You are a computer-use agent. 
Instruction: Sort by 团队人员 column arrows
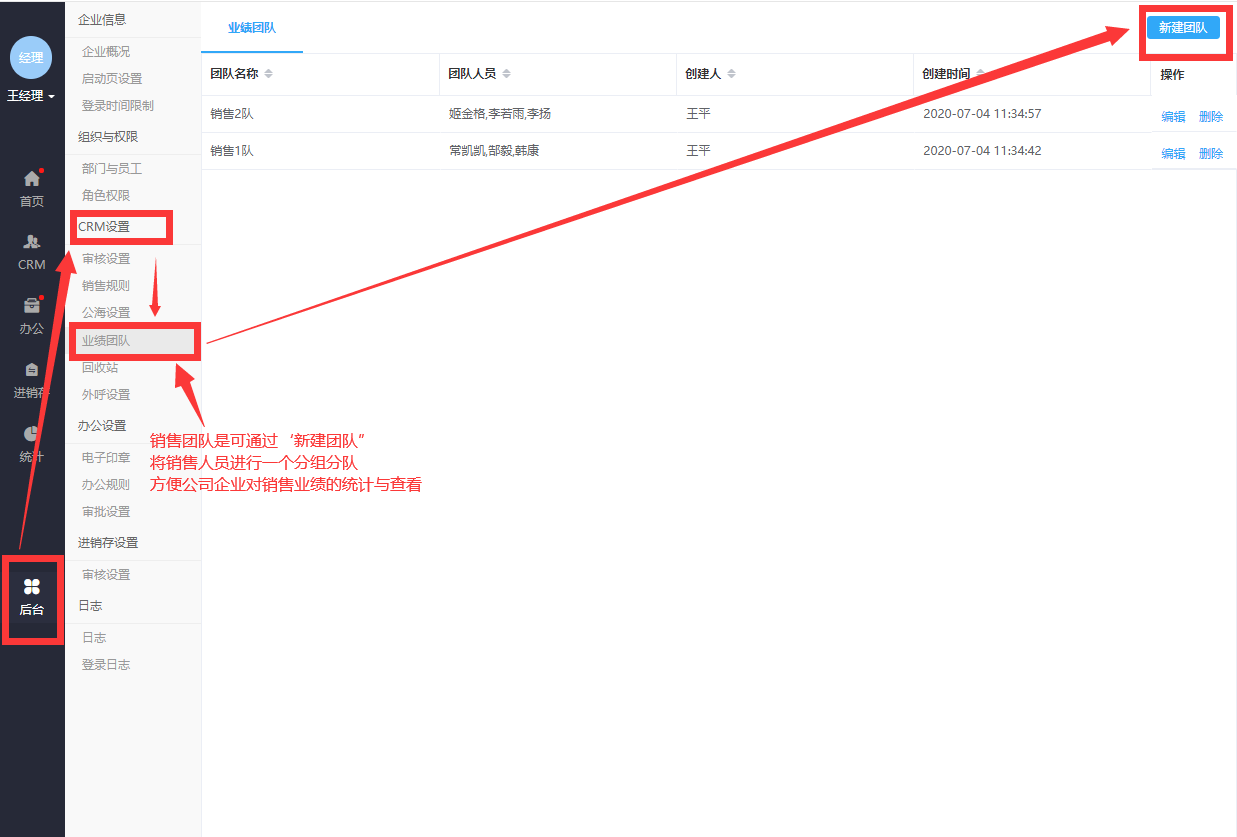tap(506, 74)
